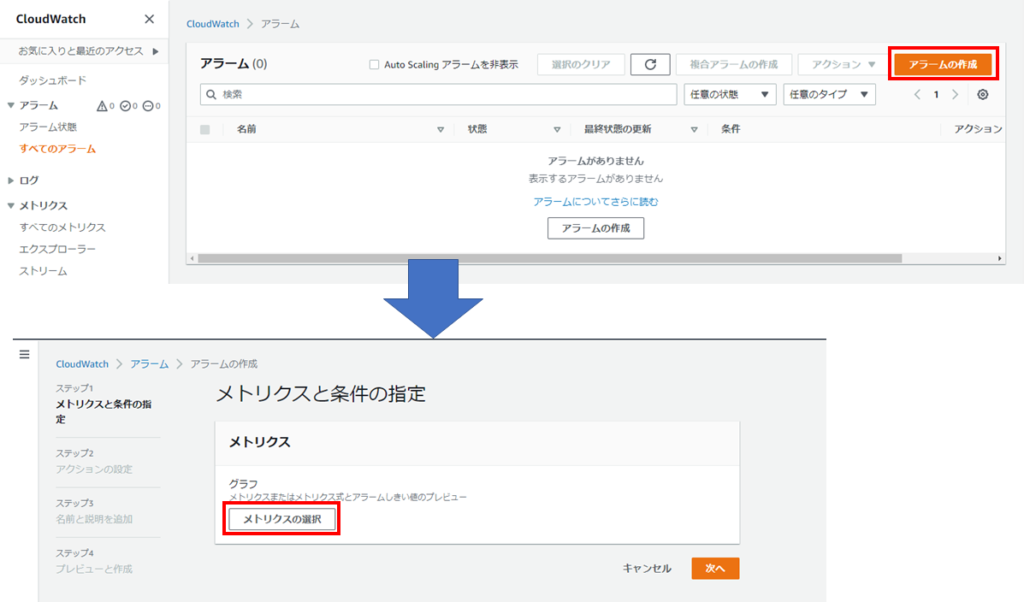The image size is (1024, 602).
Task: Click アラーム breadcrumb link in wizard
Action: (149, 364)
